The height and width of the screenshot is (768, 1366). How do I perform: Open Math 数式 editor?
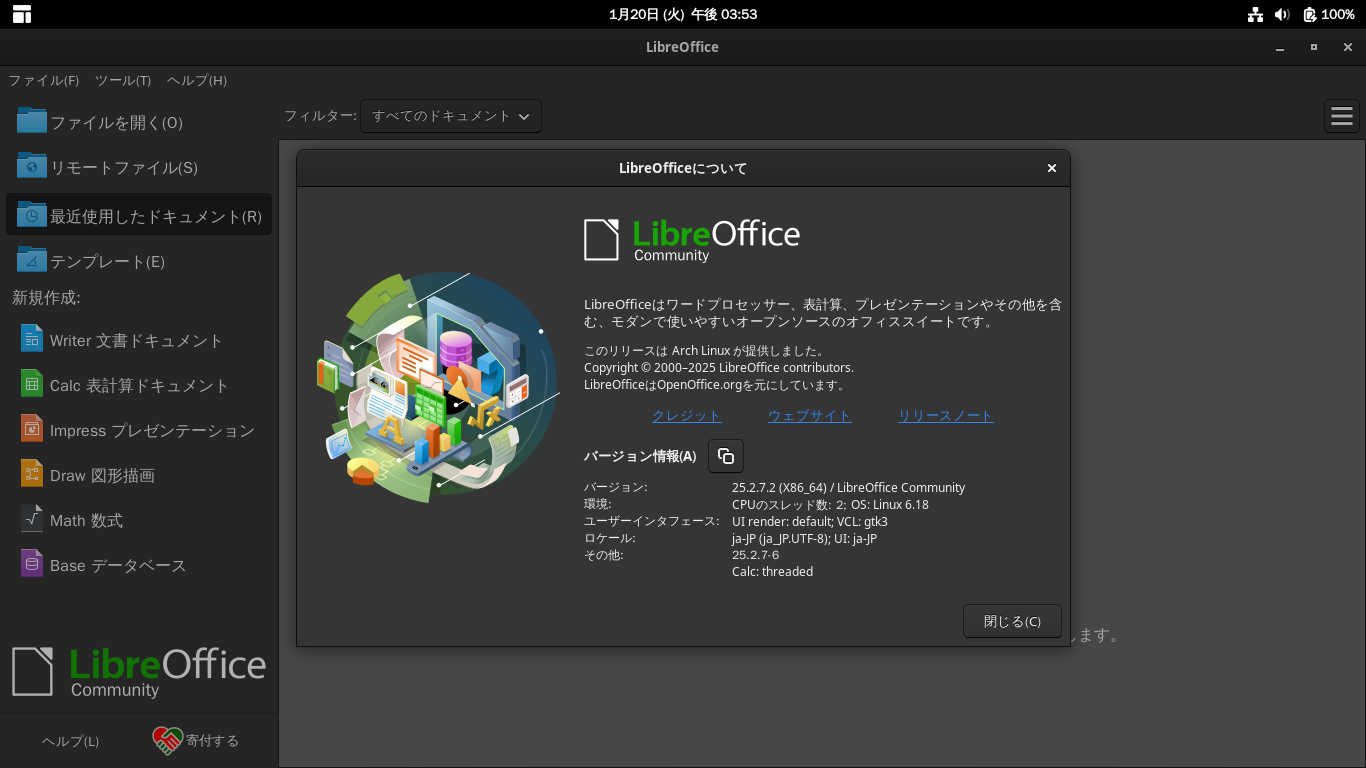tap(138, 520)
